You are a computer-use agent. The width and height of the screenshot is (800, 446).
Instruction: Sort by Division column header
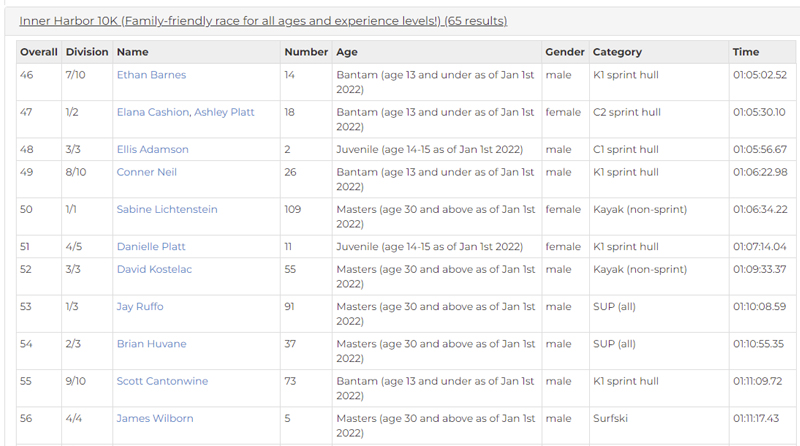point(87,52)
